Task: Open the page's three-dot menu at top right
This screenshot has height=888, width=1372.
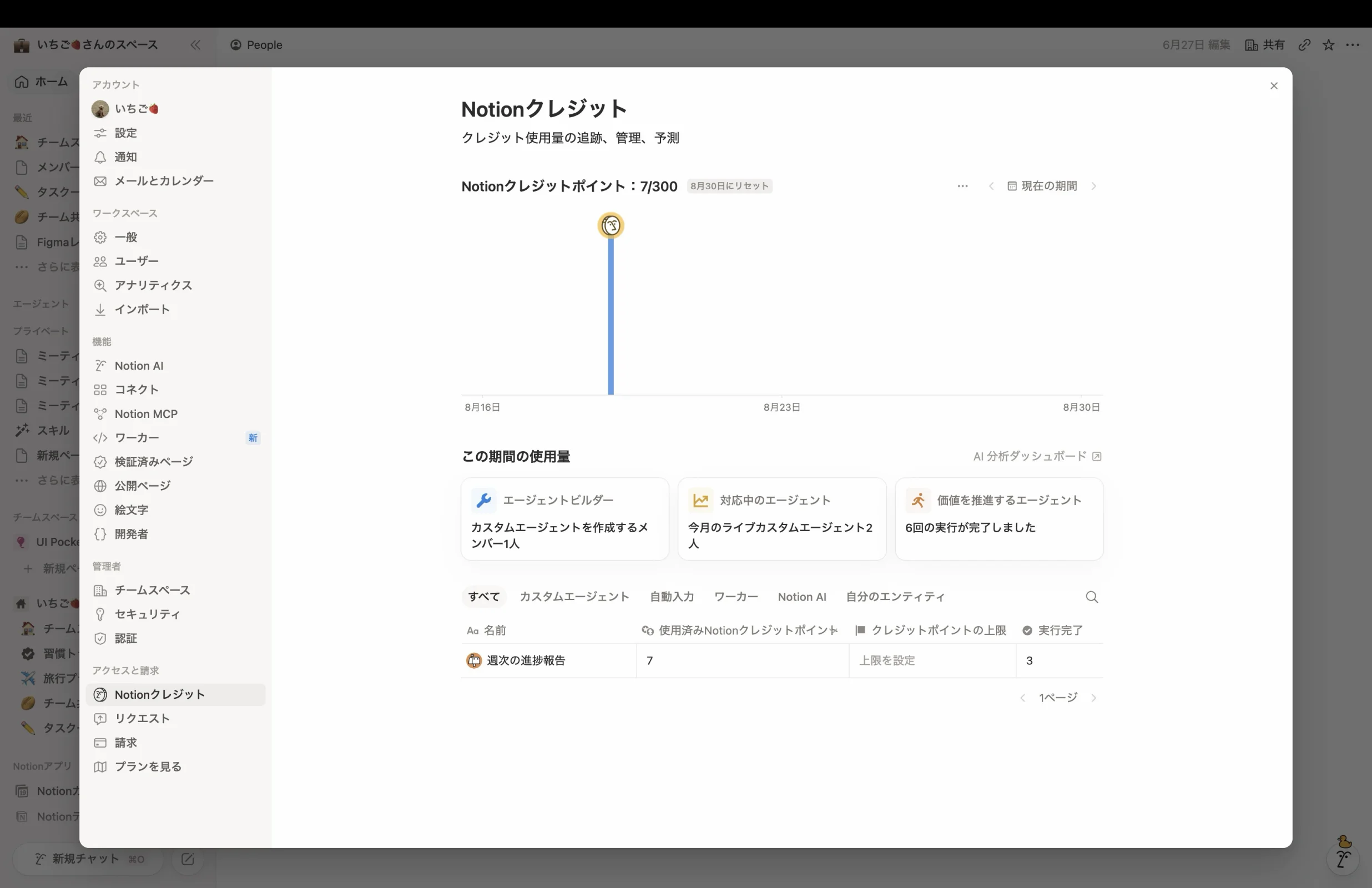Action: 1353,45
